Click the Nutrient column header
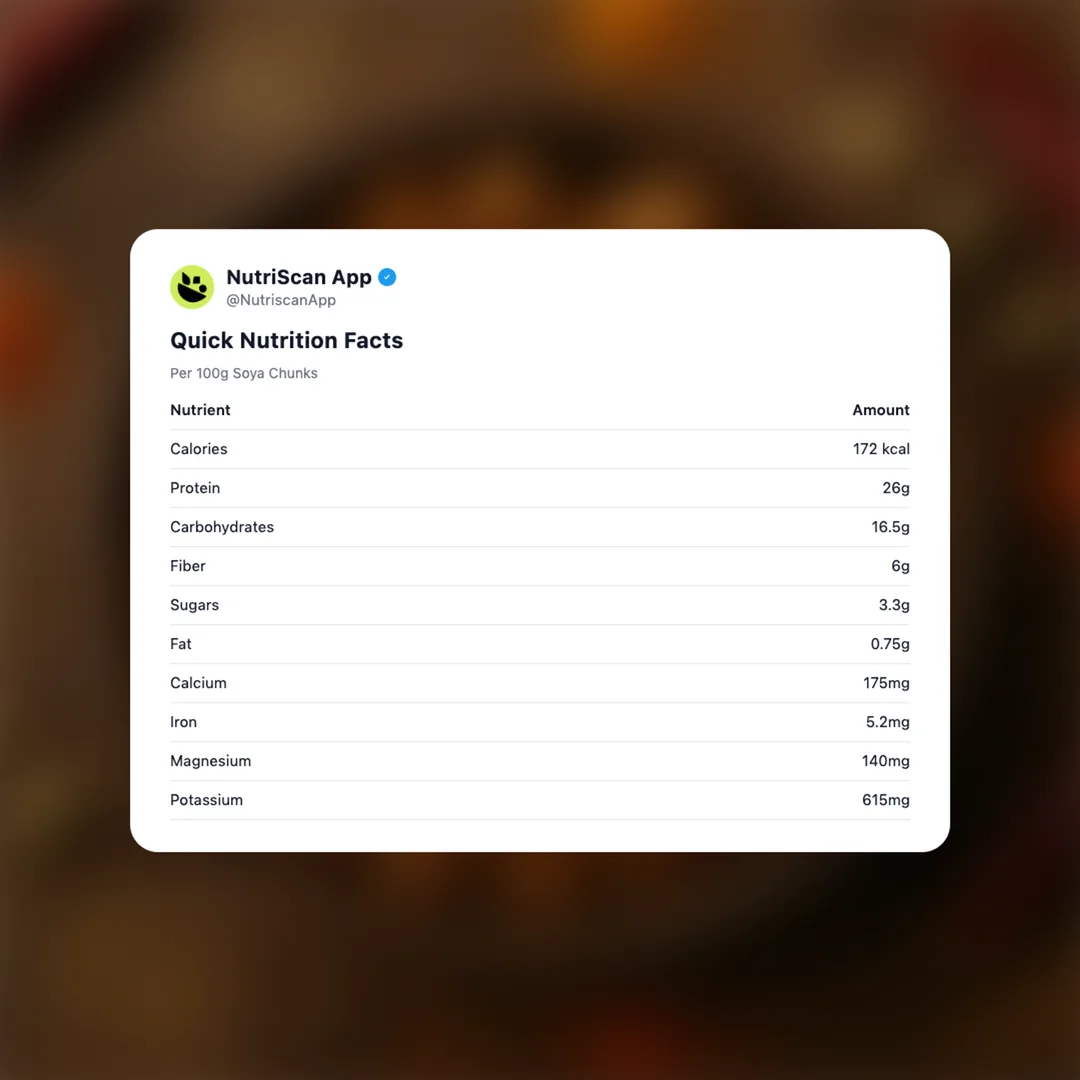This screenshot has height=1080, width=1080. point(200,410)
